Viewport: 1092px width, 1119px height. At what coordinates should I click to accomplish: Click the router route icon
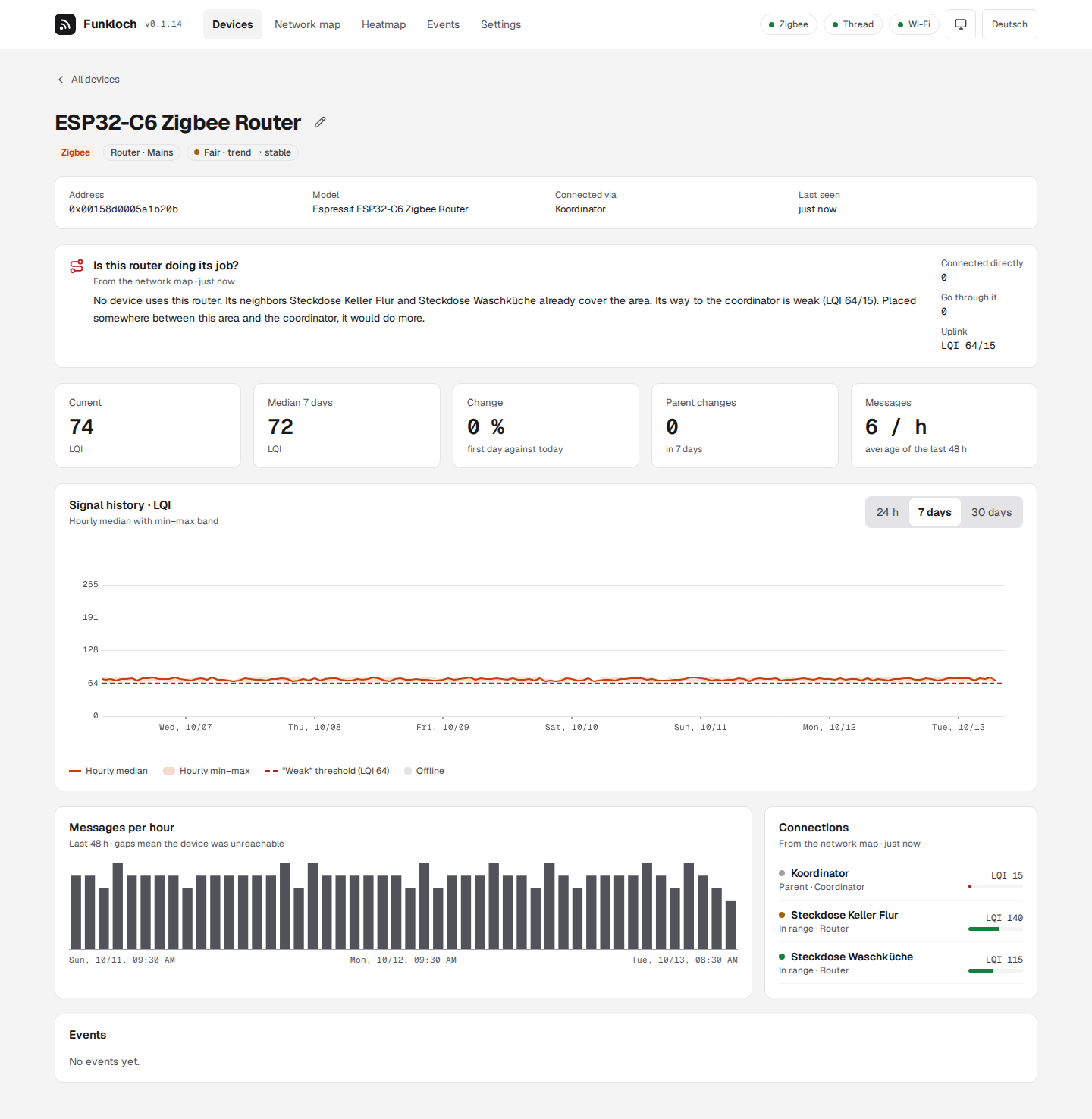77,266
